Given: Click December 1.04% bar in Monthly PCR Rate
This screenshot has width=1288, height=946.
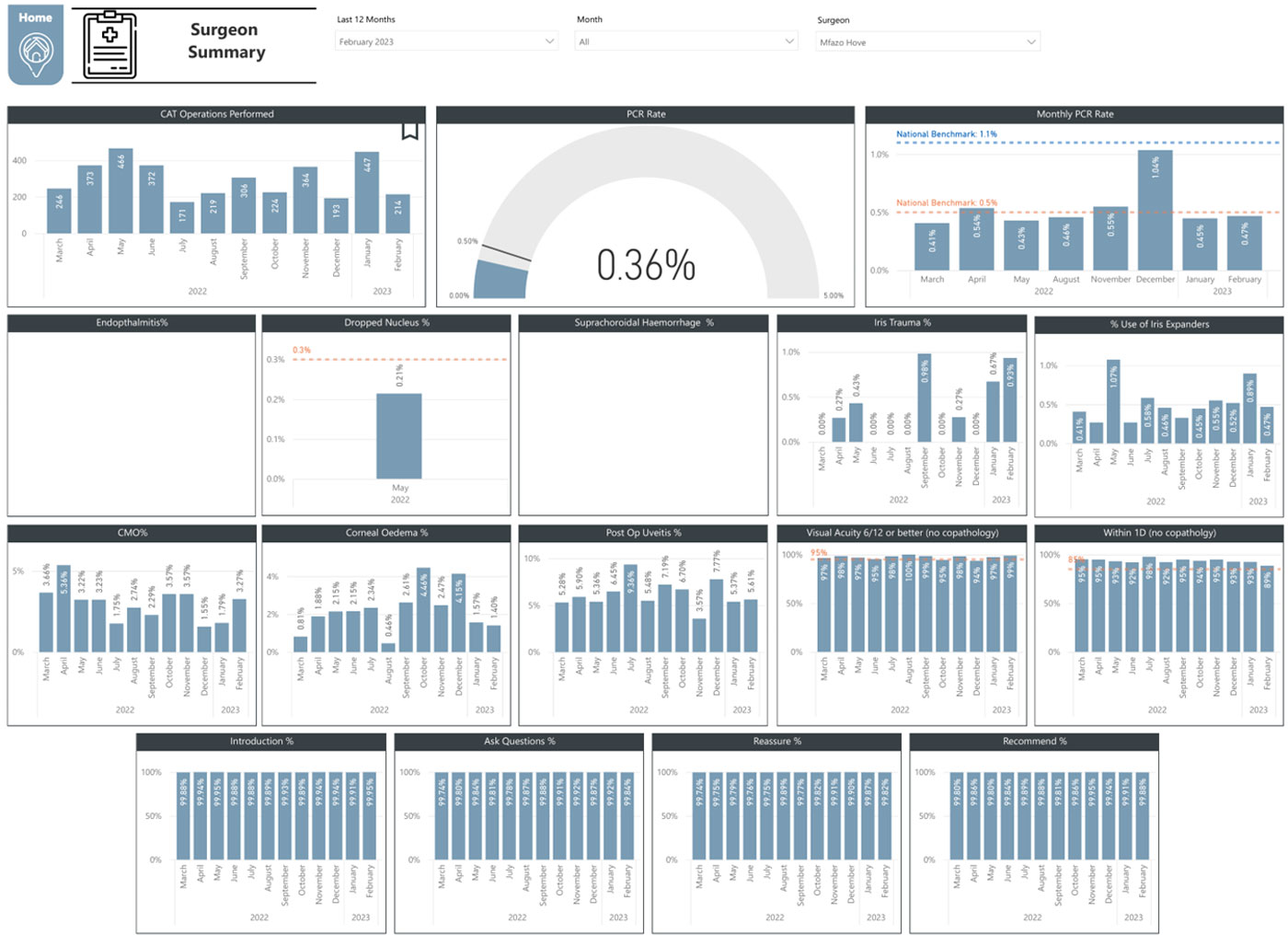Looking at the screenshot, I should pos(1155,210).
